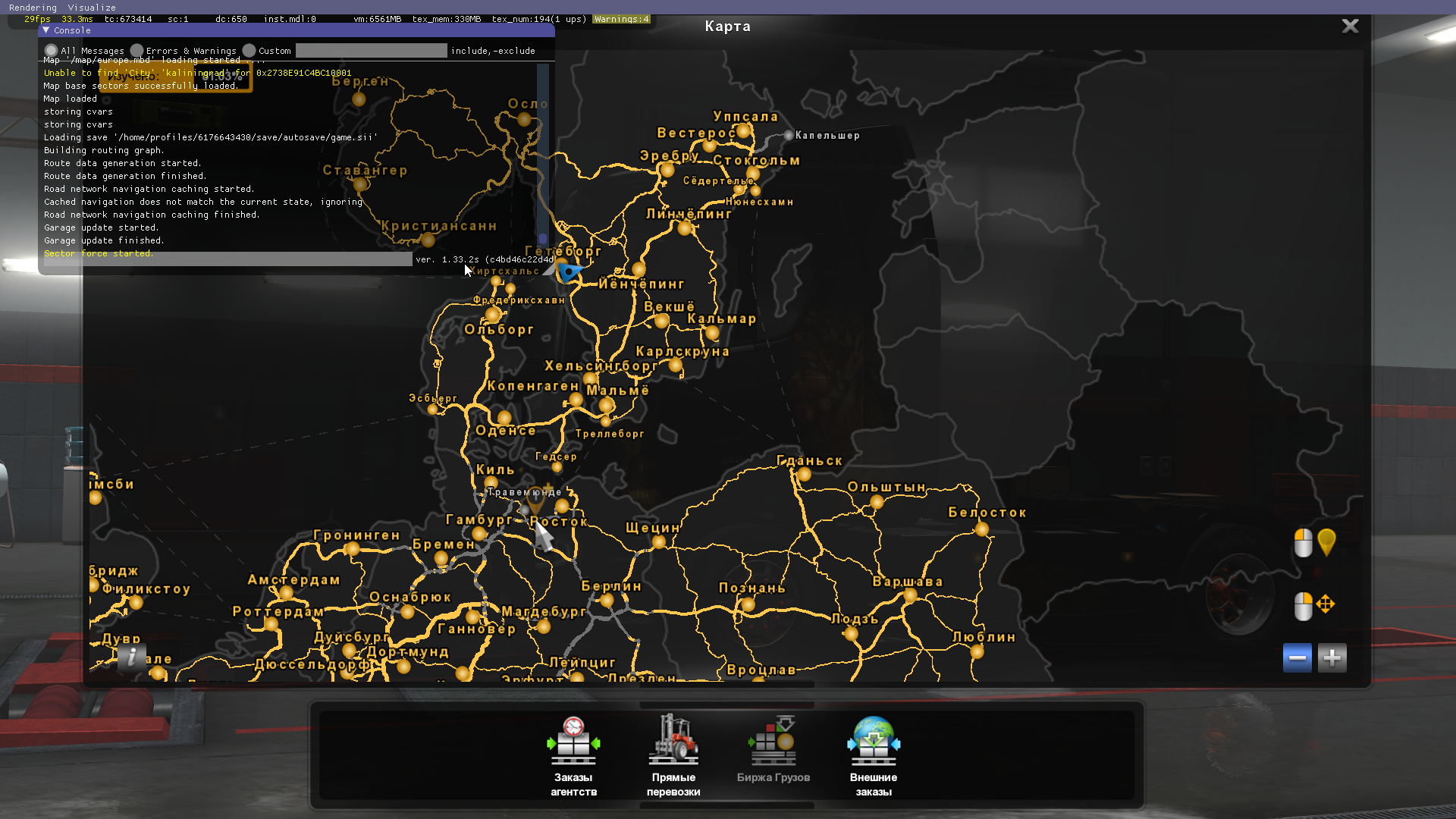Click the blue truck position marker
The image size is (1456, 819).
(568, 271)
